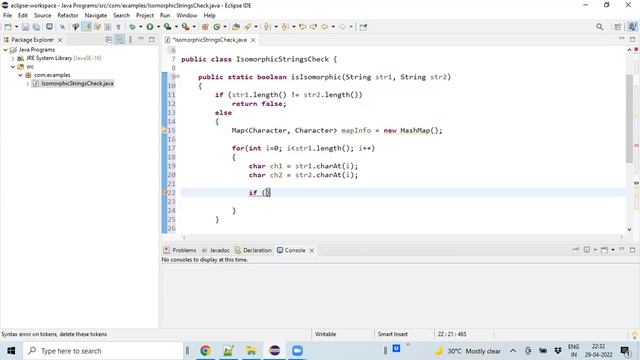Collapse the Java Programs project node
This screenshot has width=640, height=360.
[x=5, y=50]
